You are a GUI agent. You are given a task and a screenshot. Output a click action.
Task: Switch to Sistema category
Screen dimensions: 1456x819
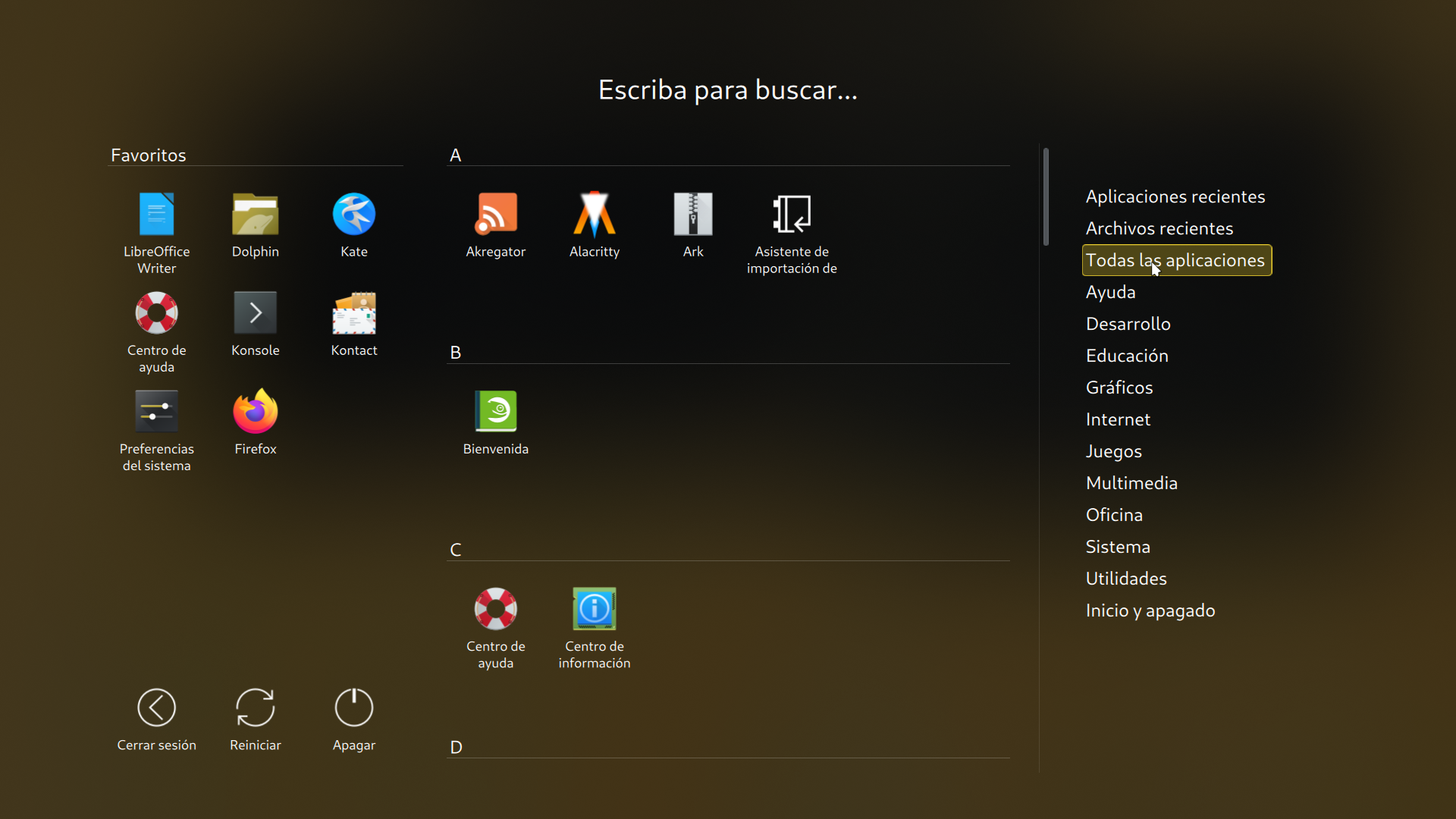click(x=1117, y=547)
